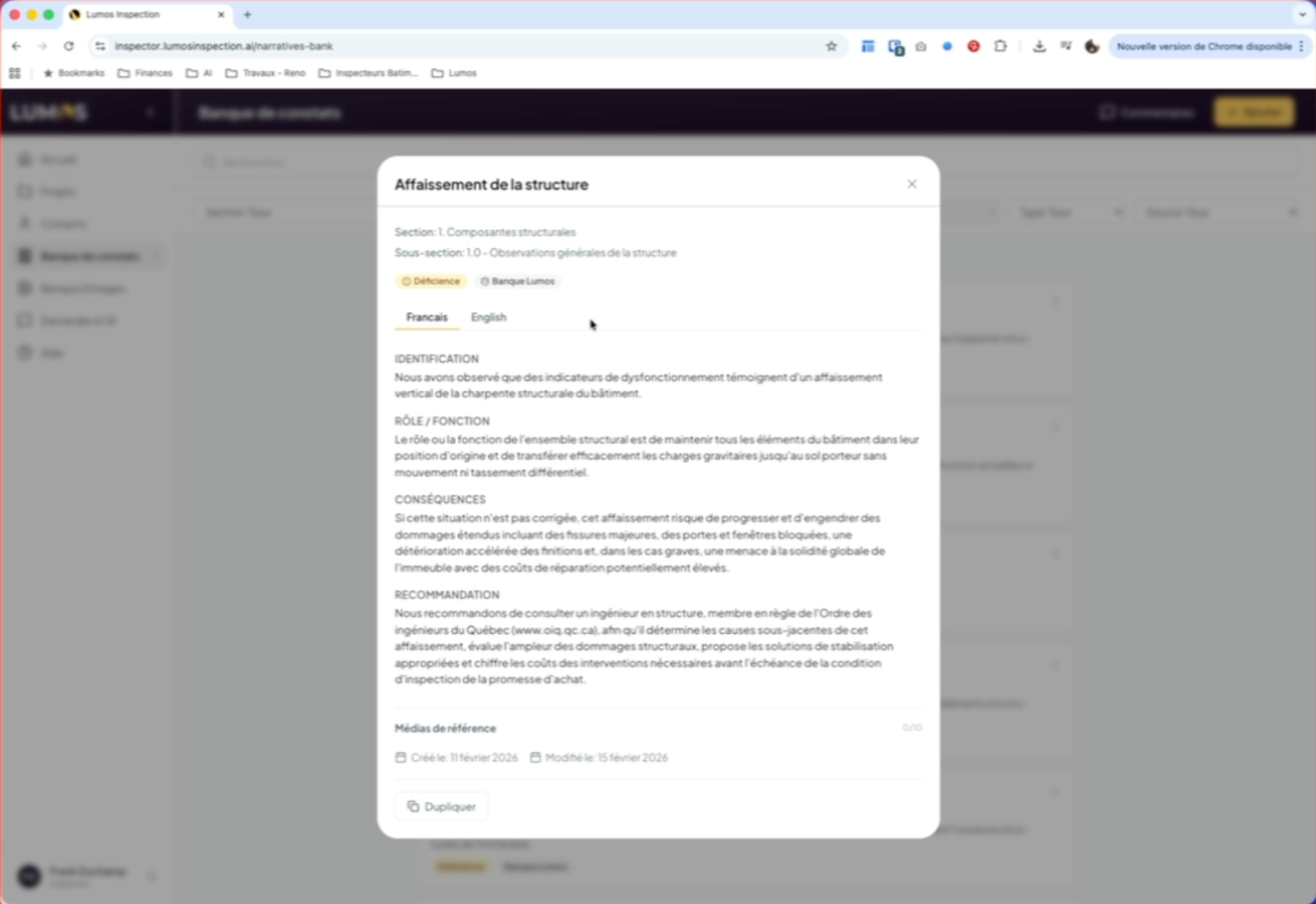This screenshot has width=1316, height=904.
Task: Click the search field in Banque de constats
Action: pyautogui.click(x=746, y=161)
